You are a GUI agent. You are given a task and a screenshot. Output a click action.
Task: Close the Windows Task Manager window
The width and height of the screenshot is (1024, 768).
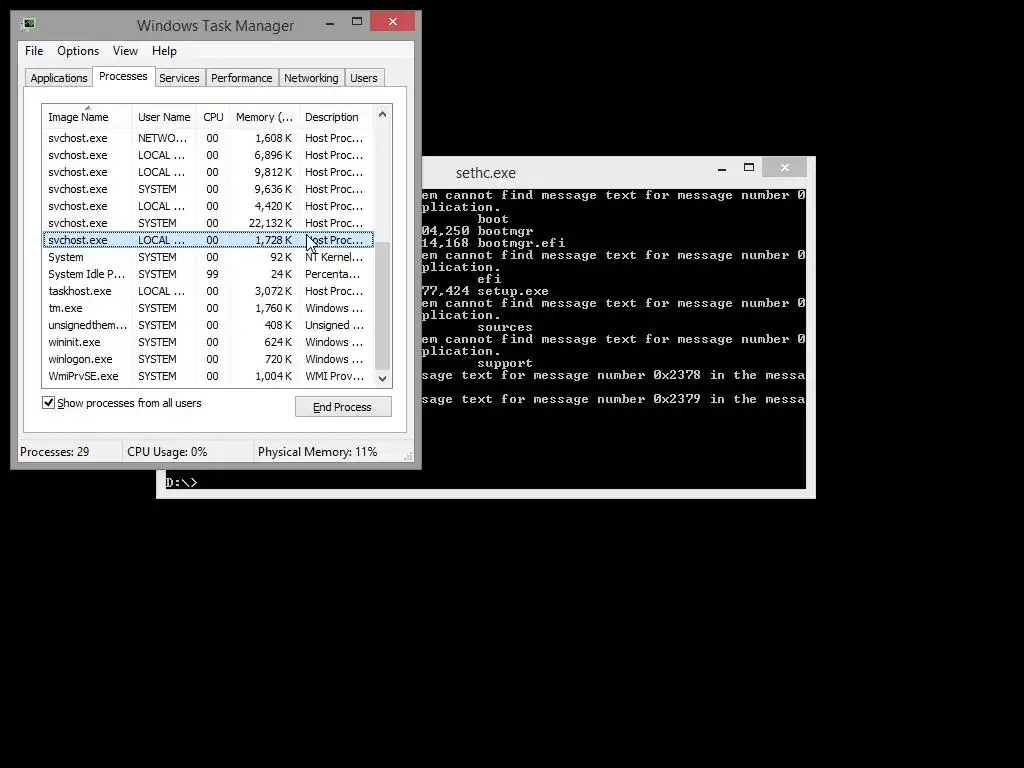pyautogui.click(x=392, y=22)
